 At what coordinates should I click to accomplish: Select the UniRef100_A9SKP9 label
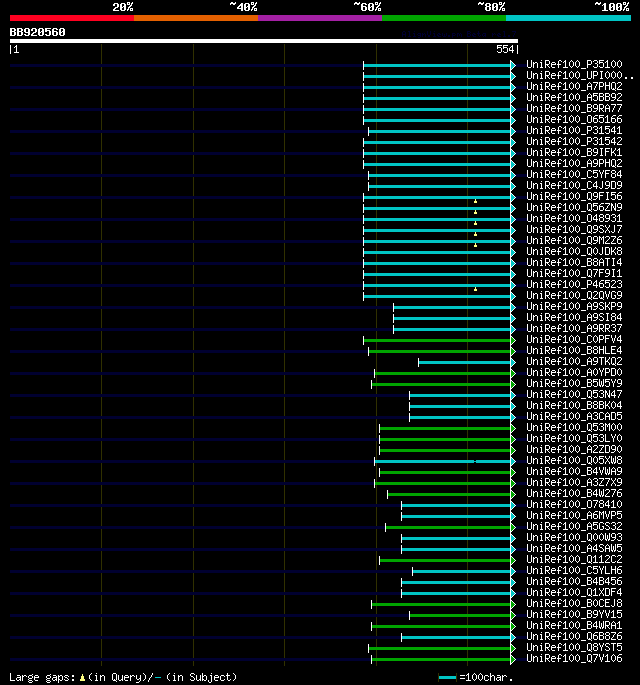[574, 307]
